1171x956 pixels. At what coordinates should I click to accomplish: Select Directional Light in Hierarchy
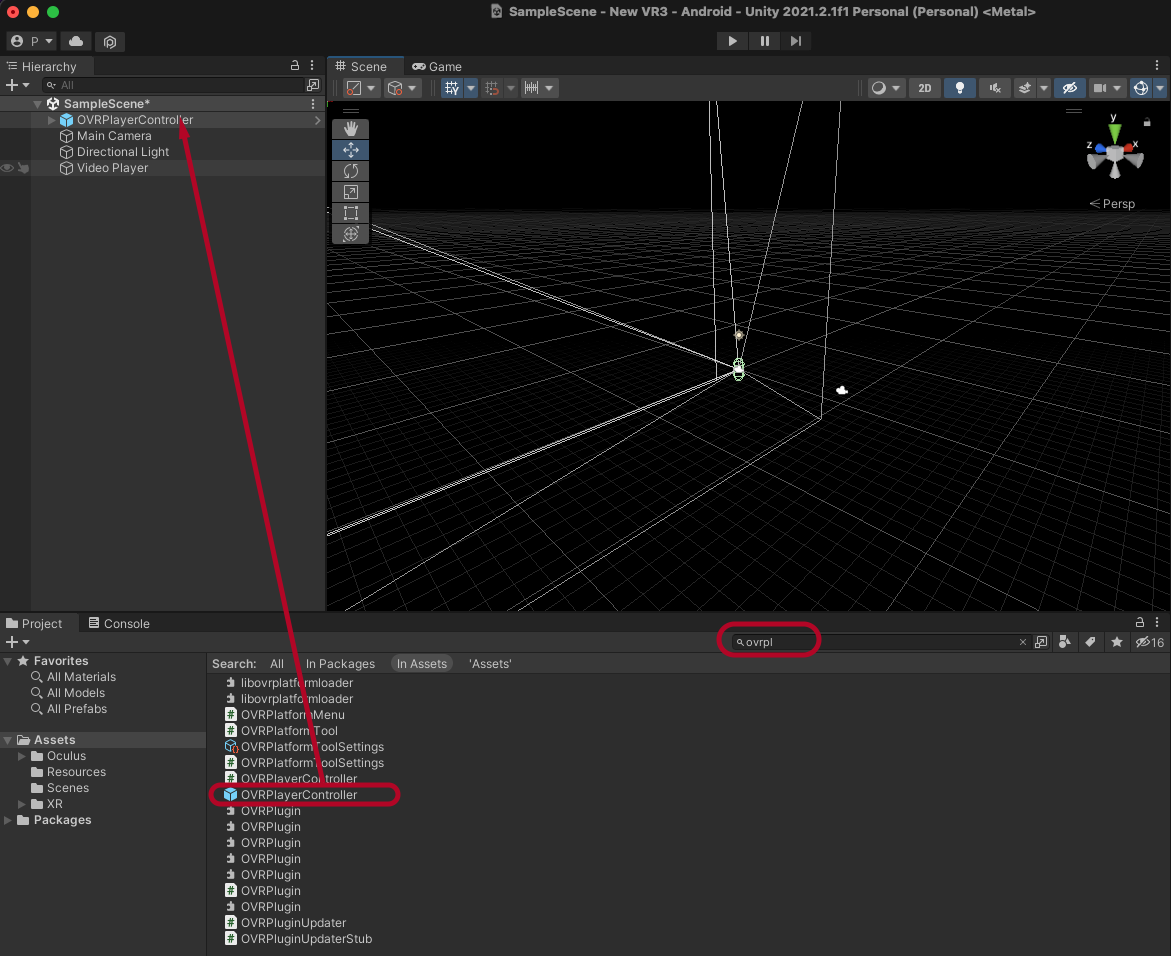click(123, 152)
